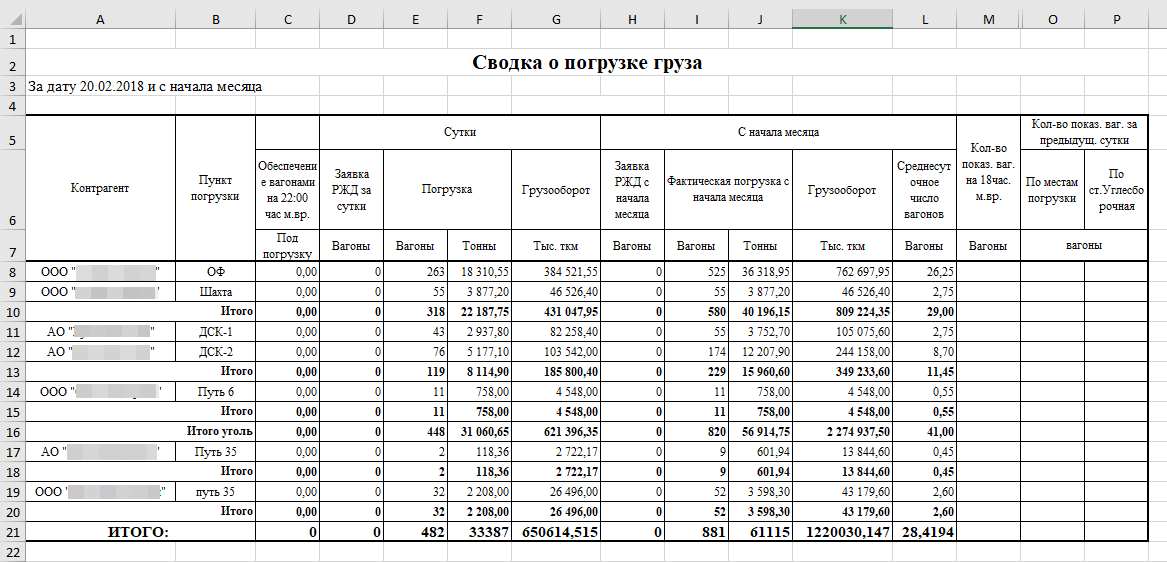The width and height of the screenshot is (1167, 562).
Task: Select the 'ИТОГО:' label cell
Action: [x=141, y=531]
